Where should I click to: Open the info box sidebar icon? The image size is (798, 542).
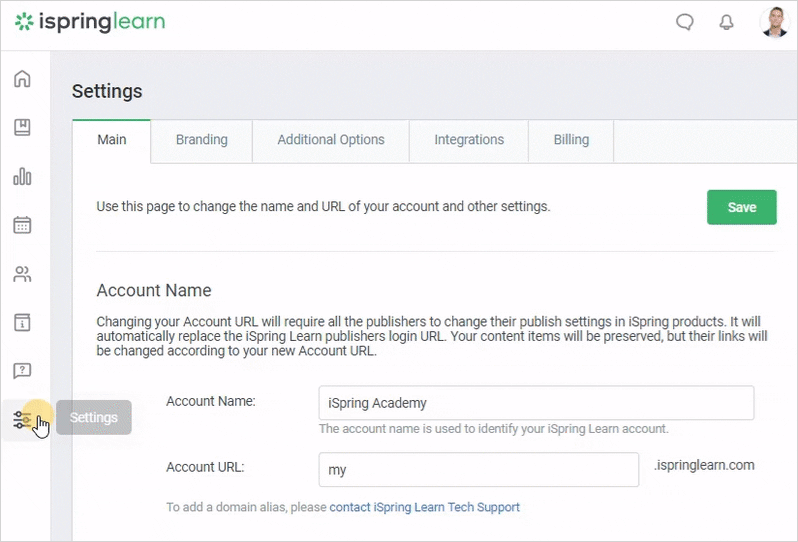[x=22, y=322]
